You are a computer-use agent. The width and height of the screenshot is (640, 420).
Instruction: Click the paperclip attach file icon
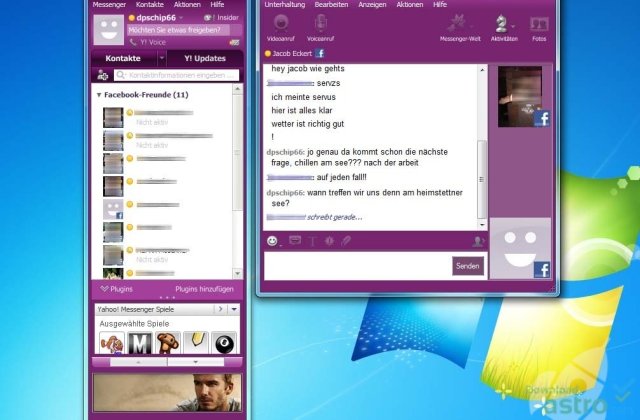[x=346, y=241]
